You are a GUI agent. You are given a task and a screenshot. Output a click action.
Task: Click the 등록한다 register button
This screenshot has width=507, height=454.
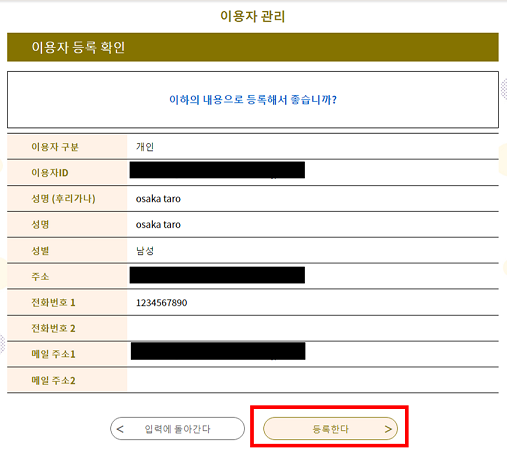pos(330,429)
